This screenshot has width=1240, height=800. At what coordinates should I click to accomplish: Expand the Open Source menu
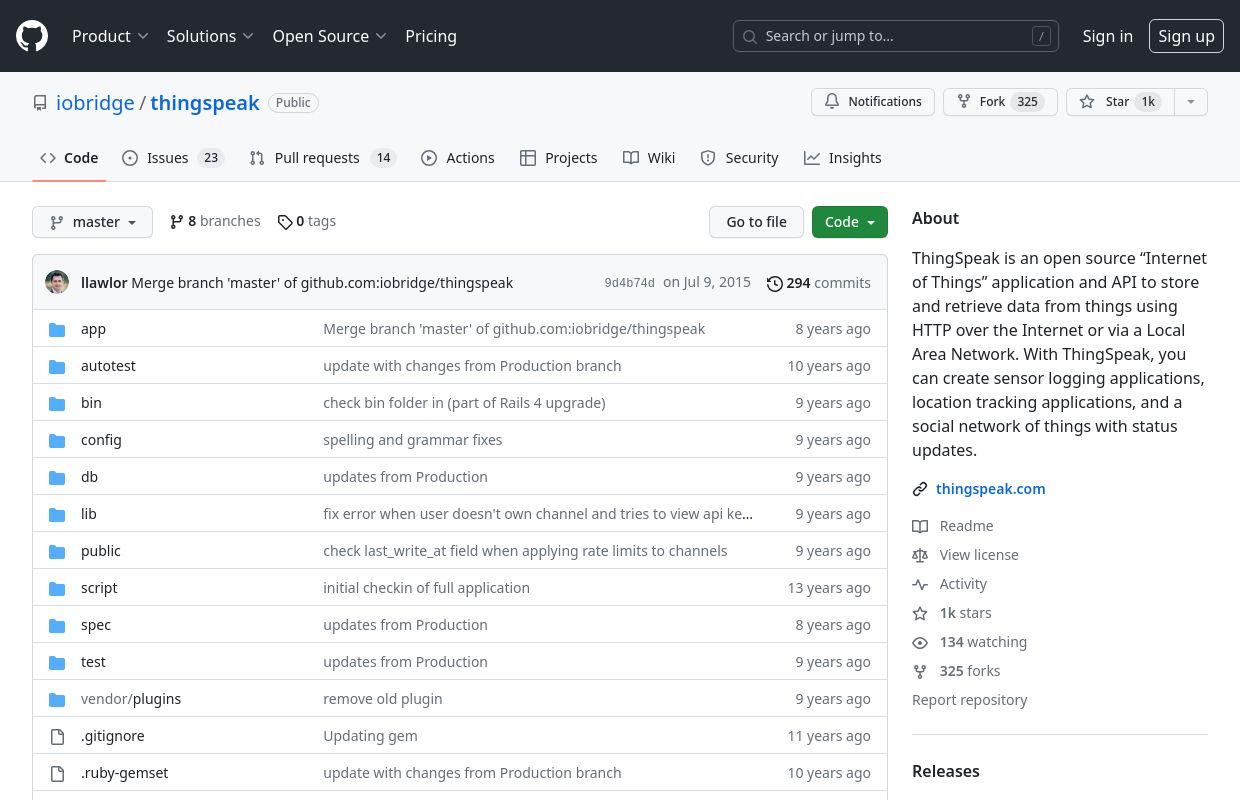click(x=329, y=36)
